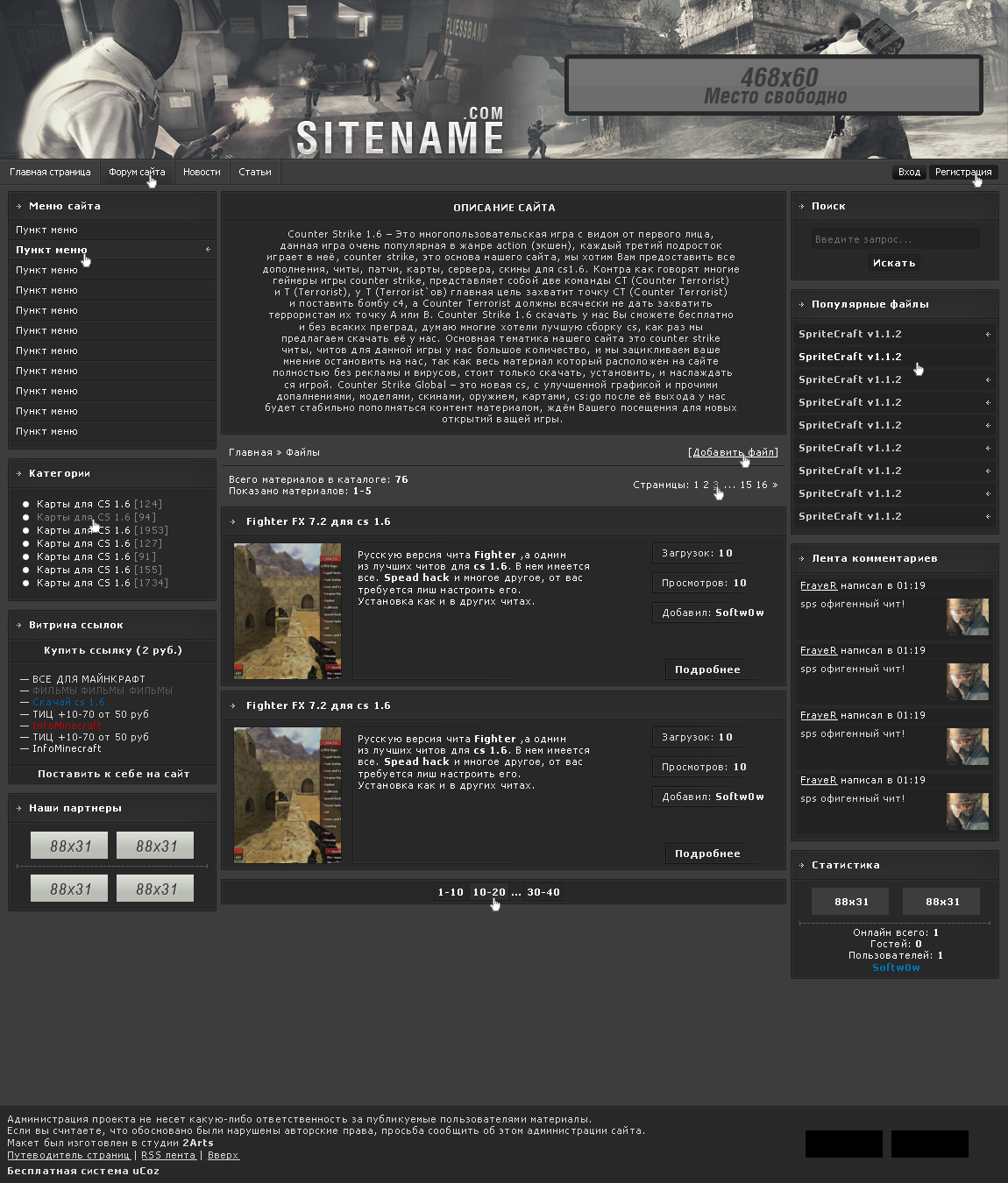Viewport: 1008px width, 1183px height.
Task: Open the ВСЕ ДЛЯ МАЙНКРАФТ link
Action: point(89,679)
